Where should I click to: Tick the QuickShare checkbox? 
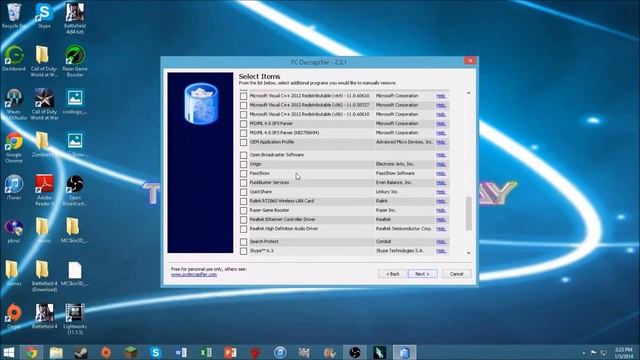(x=244, y=192)
